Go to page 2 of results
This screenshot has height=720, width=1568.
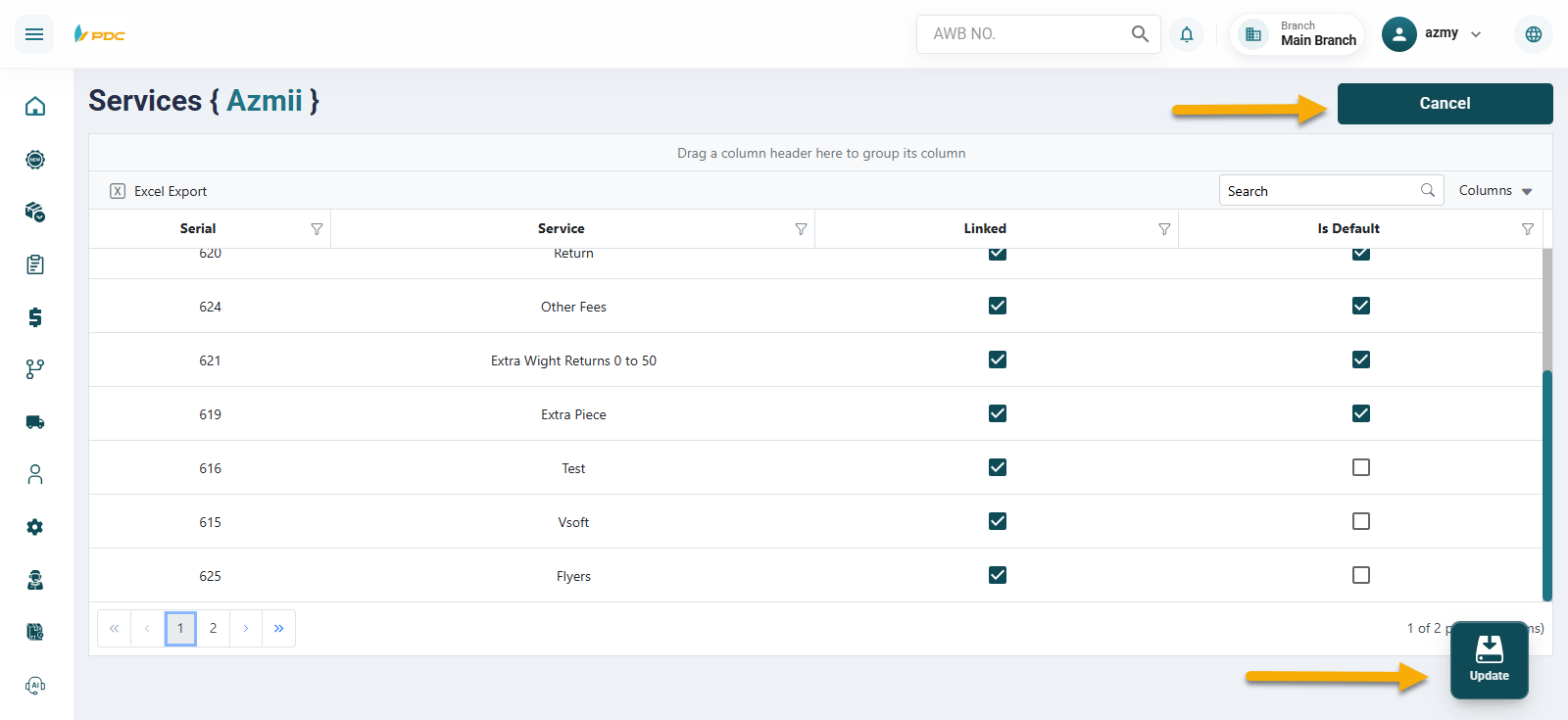pos(213,629)
